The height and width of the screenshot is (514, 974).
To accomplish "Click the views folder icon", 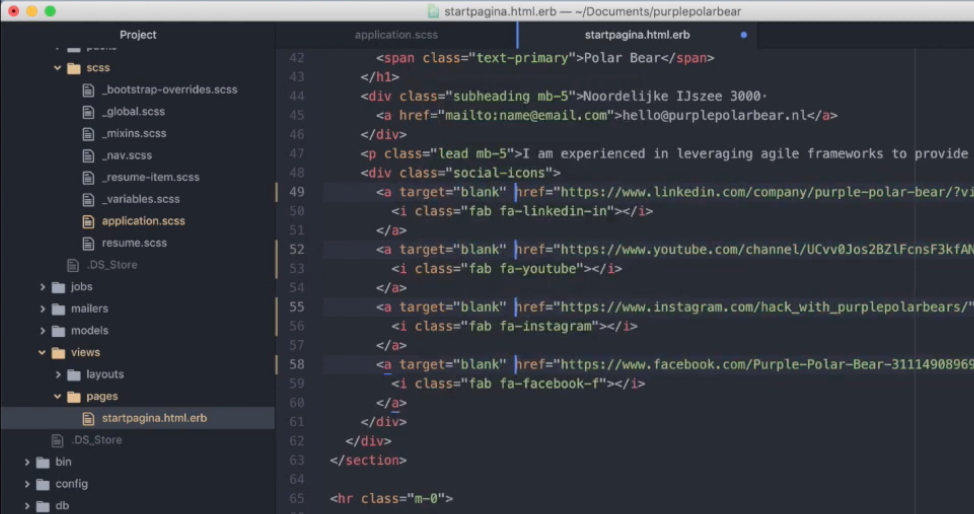I will click(58, 352).
